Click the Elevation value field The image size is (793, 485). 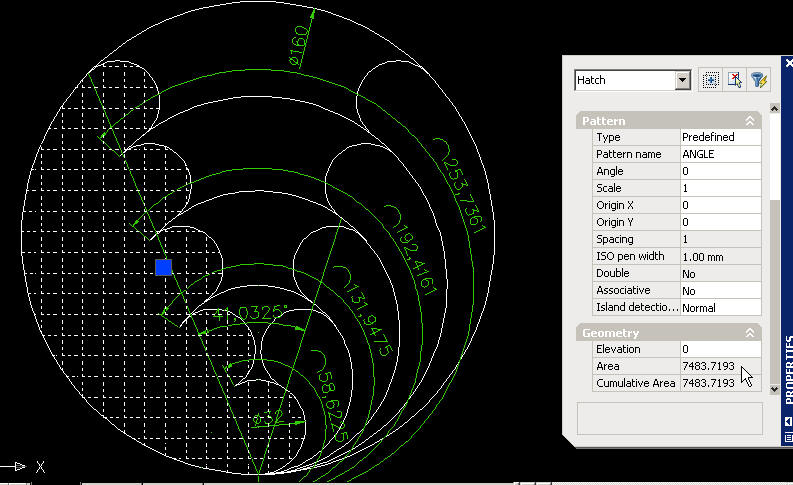[x=720, y=349]
